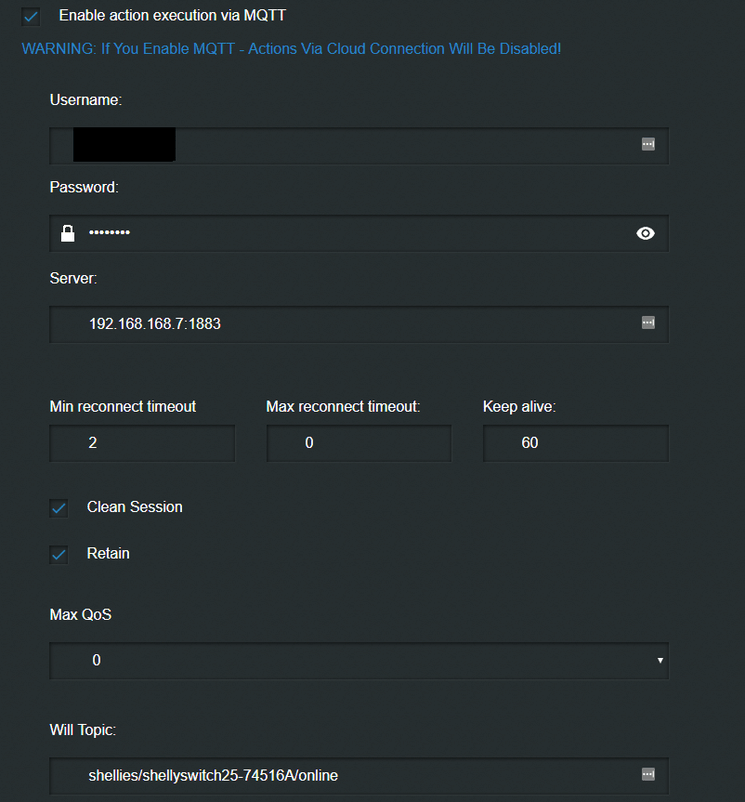This screenshot has height=802, width=745.
Task: Show password using the eye icon
Action: point(645,233)
